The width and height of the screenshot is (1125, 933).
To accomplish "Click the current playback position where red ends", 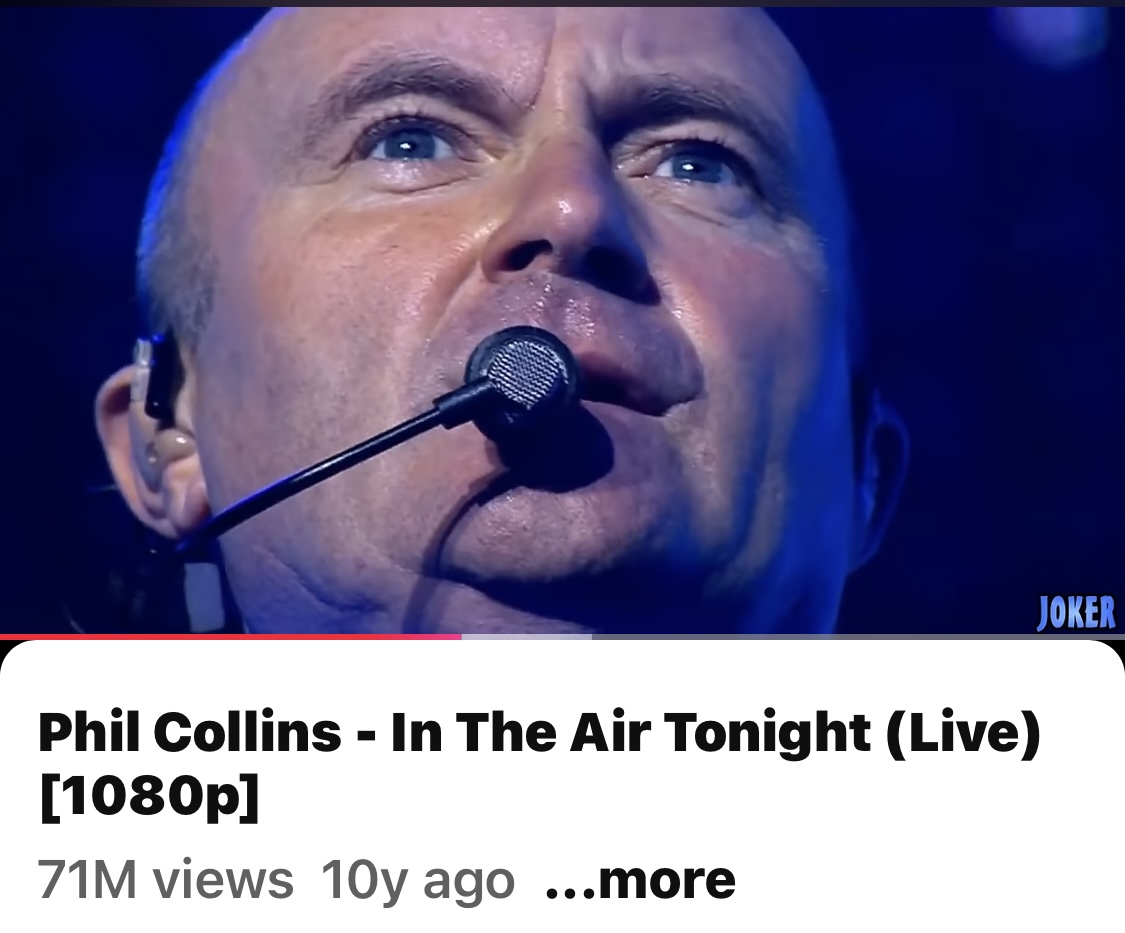I will [x=461, y=636].
